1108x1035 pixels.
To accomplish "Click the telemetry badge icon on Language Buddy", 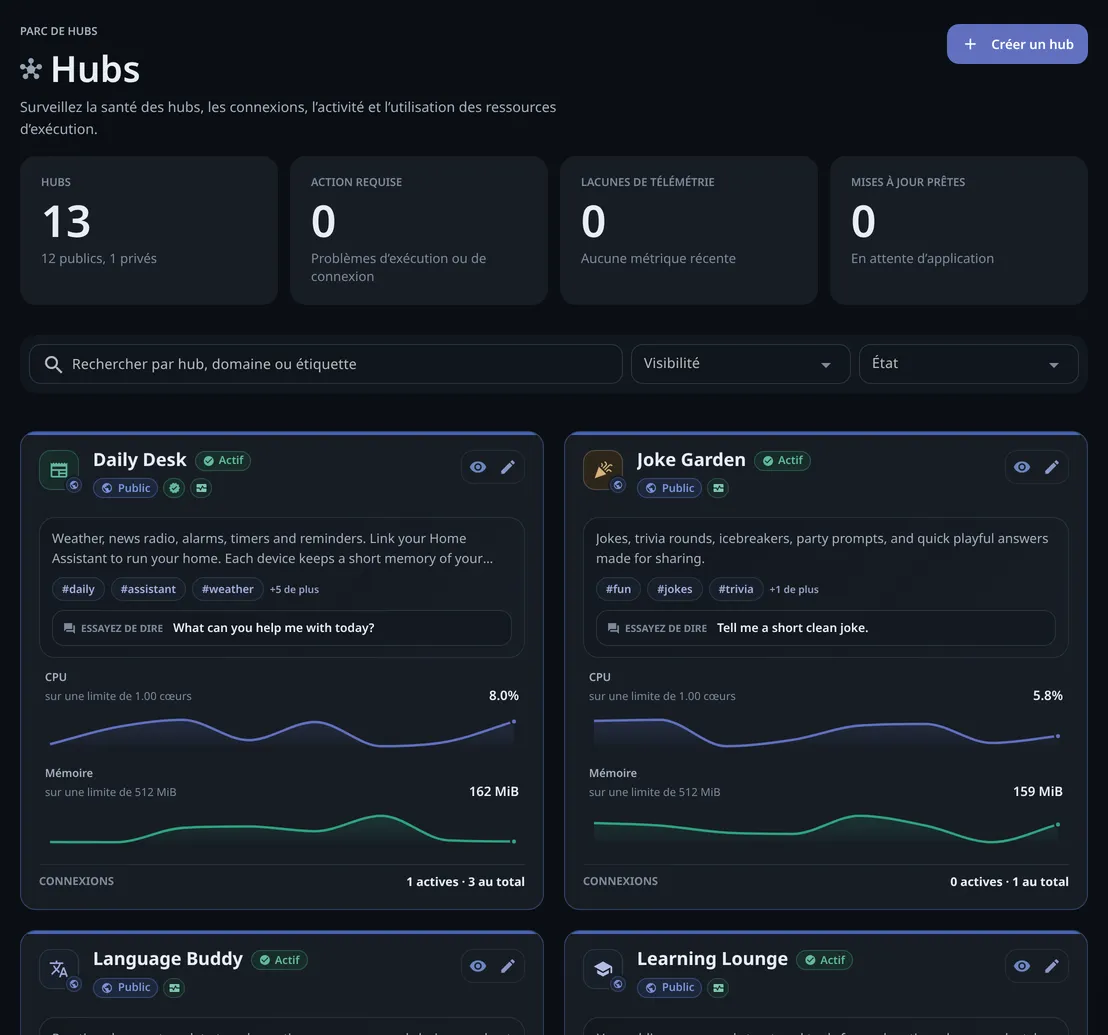I will [x=175, y=988].
